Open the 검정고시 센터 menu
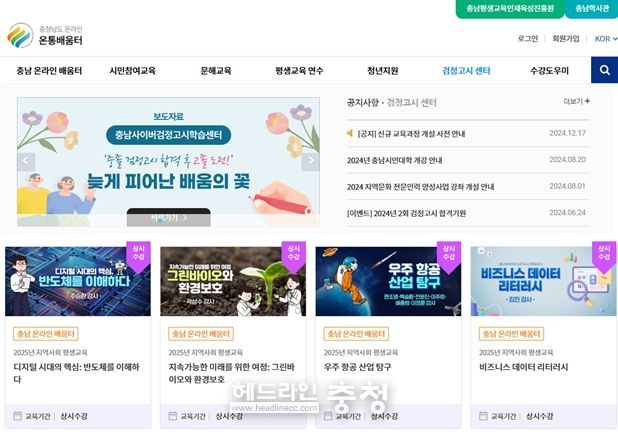 coord(466,71)
